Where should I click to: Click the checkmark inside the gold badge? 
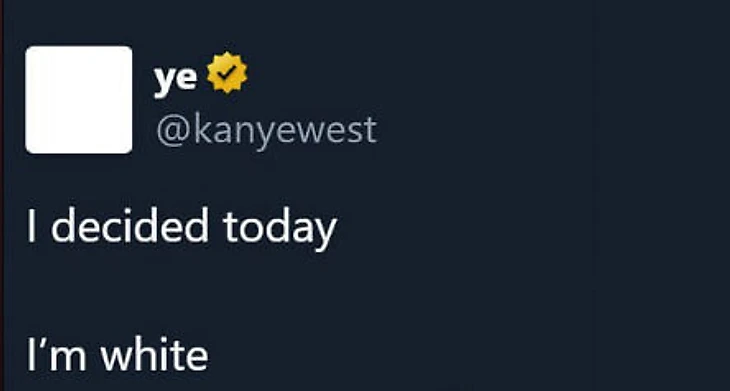227,73
